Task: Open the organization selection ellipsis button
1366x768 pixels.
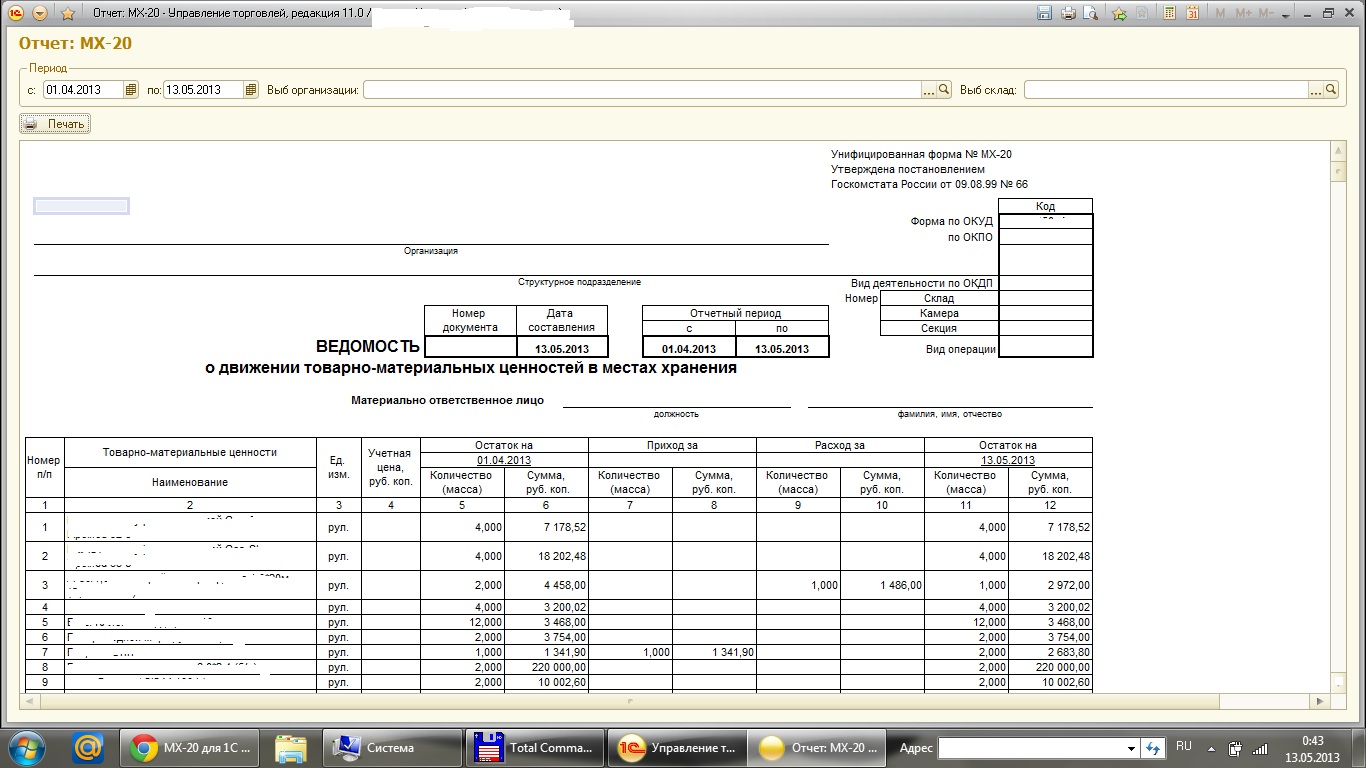Action: click(x=928, y=90)
